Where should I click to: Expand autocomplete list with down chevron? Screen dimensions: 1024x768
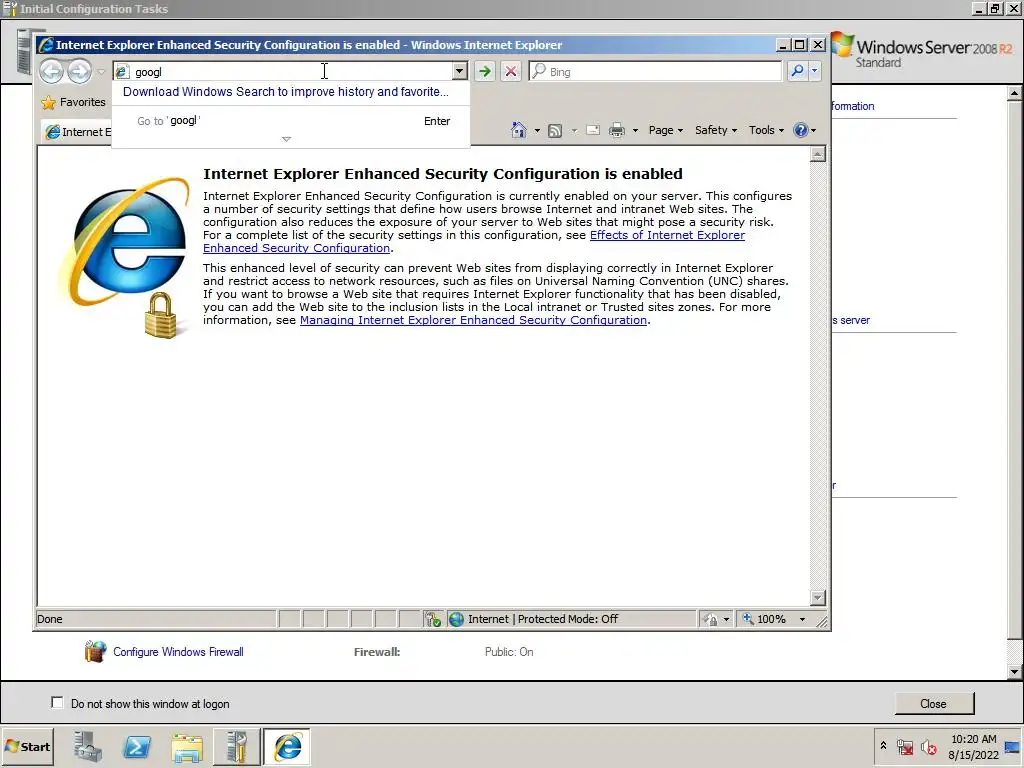pos(286,139)
